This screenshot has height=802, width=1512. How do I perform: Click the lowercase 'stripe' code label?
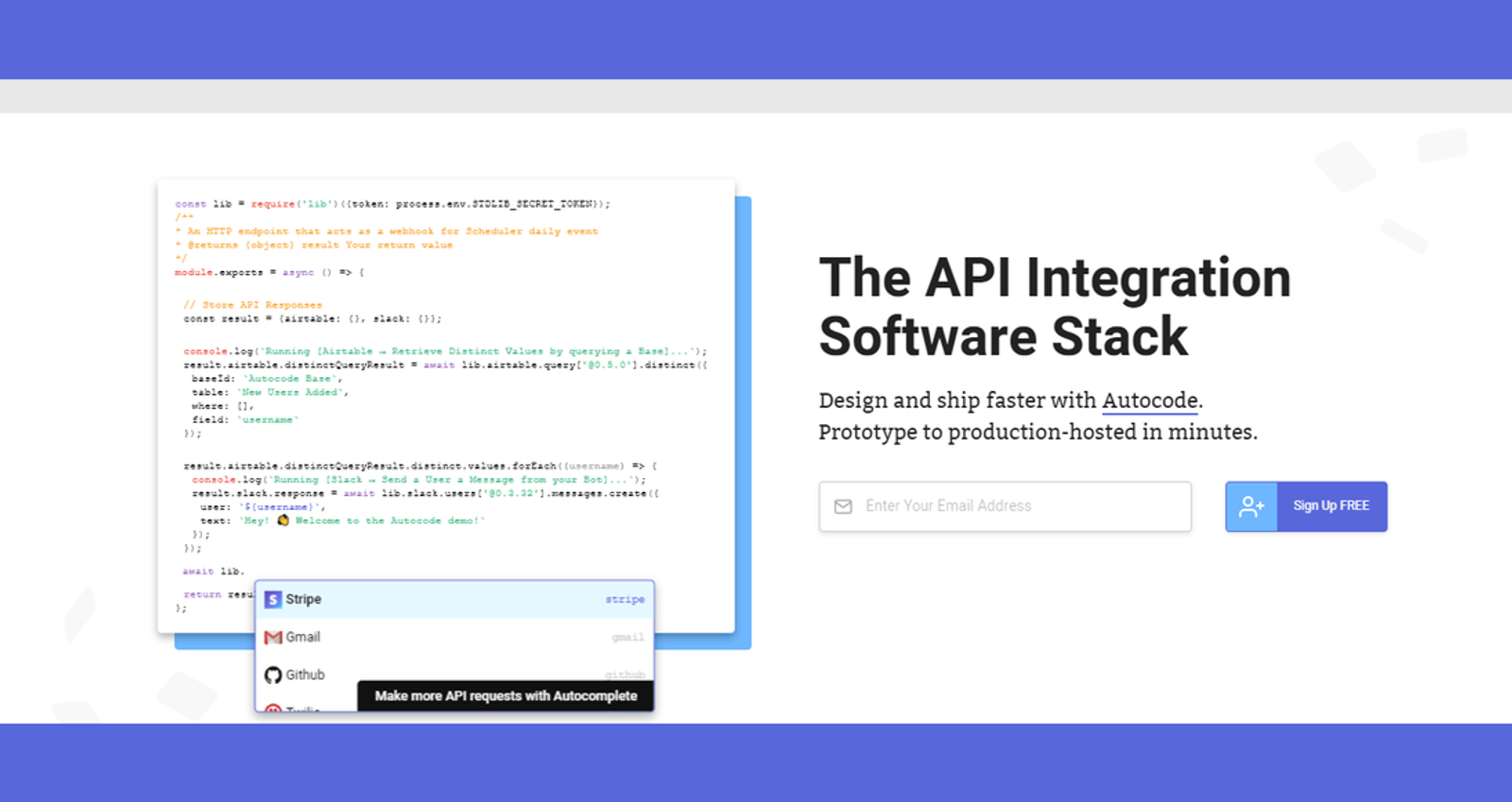[625, 600]
